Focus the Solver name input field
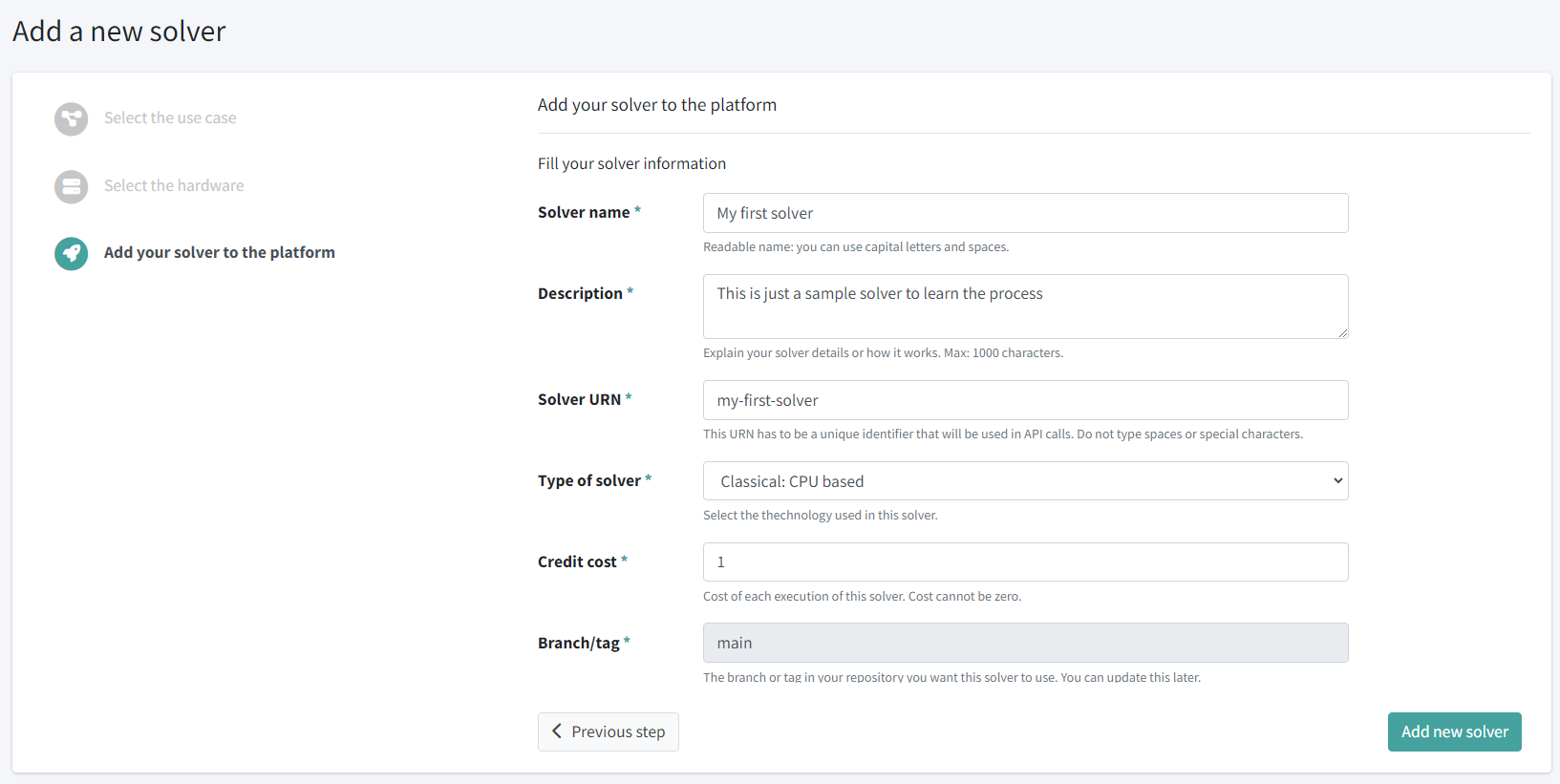Image resolution: width=1560 pixels, height=784 pixels. coord(1024,213)
